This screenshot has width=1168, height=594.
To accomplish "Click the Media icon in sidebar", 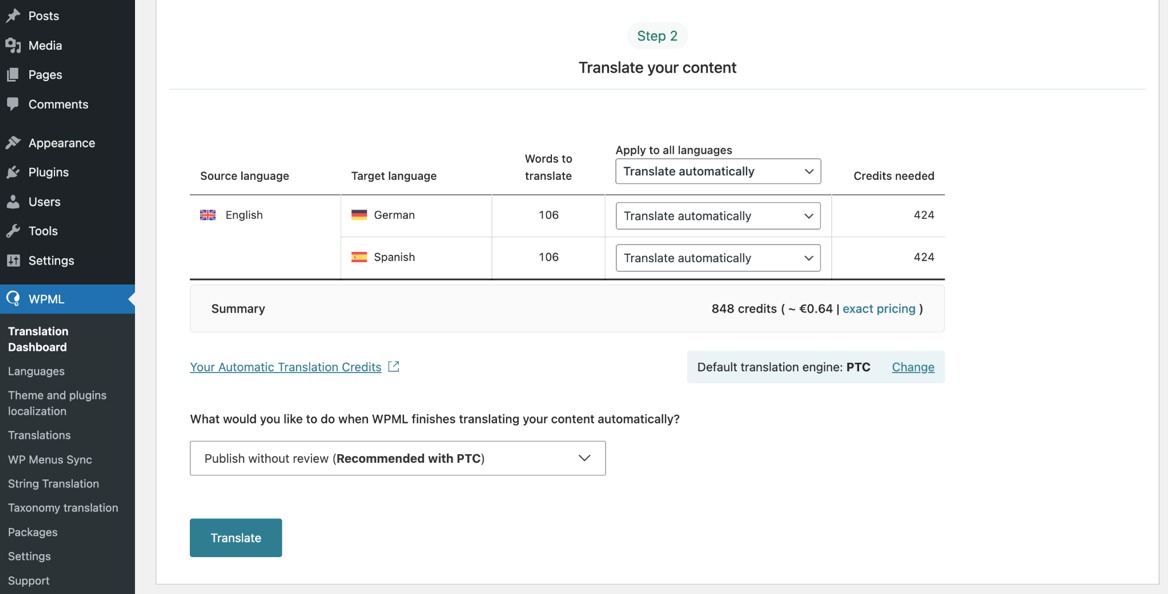I will click(x=13, y=45).
